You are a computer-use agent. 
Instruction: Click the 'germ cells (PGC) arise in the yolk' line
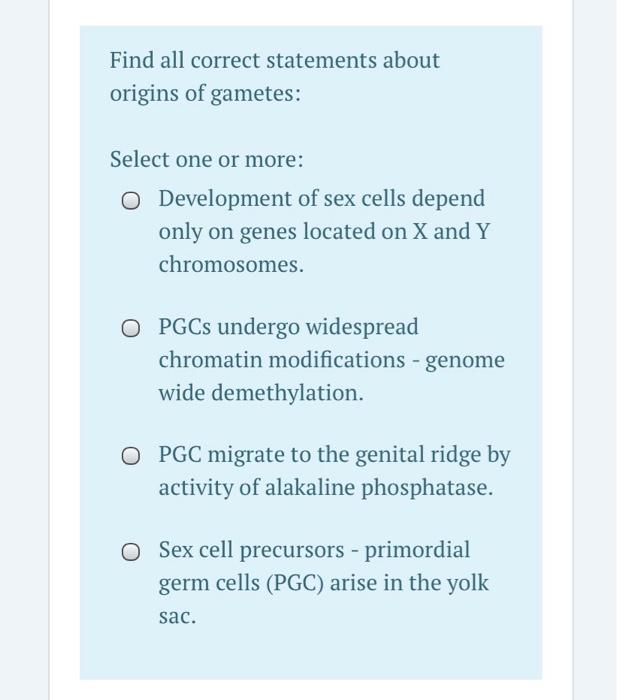tap(324, 583)
